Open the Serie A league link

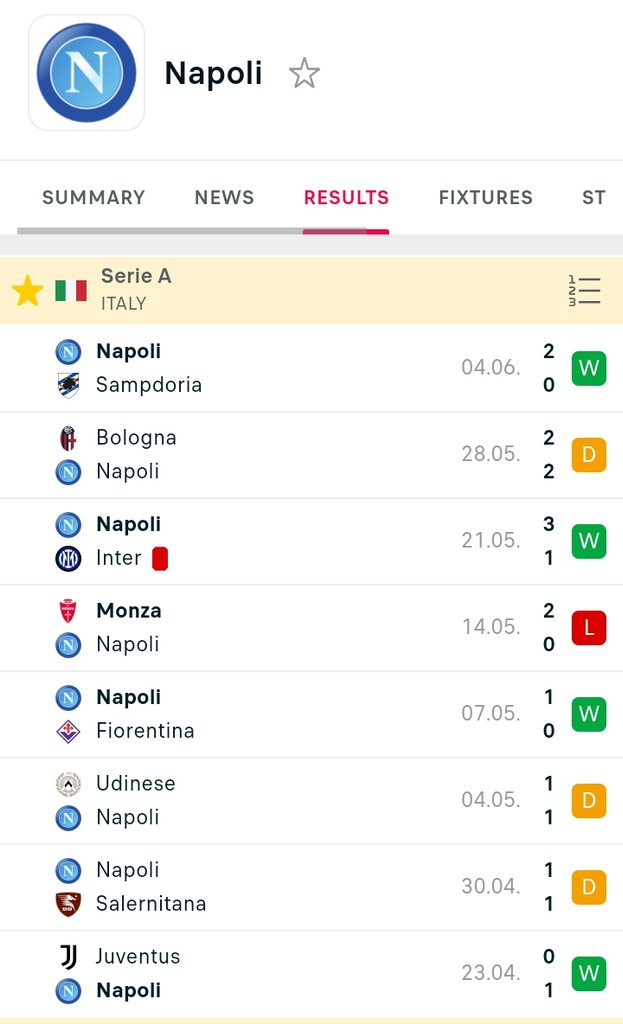click(x=136, y=276)
